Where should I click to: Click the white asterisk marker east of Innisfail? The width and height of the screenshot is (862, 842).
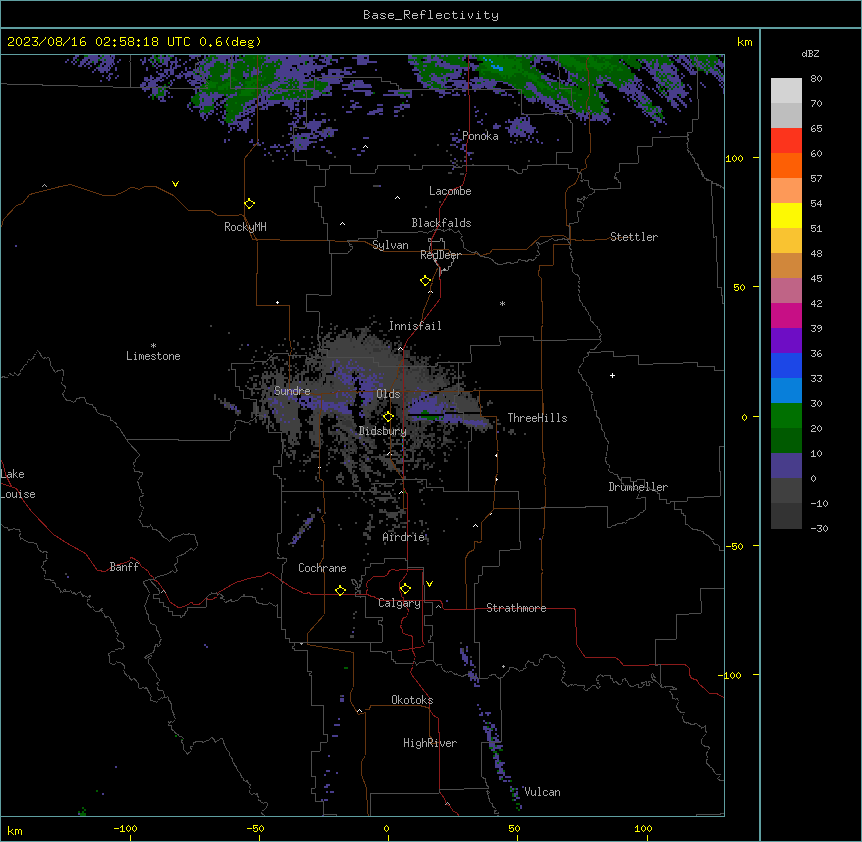coord(502,303)
